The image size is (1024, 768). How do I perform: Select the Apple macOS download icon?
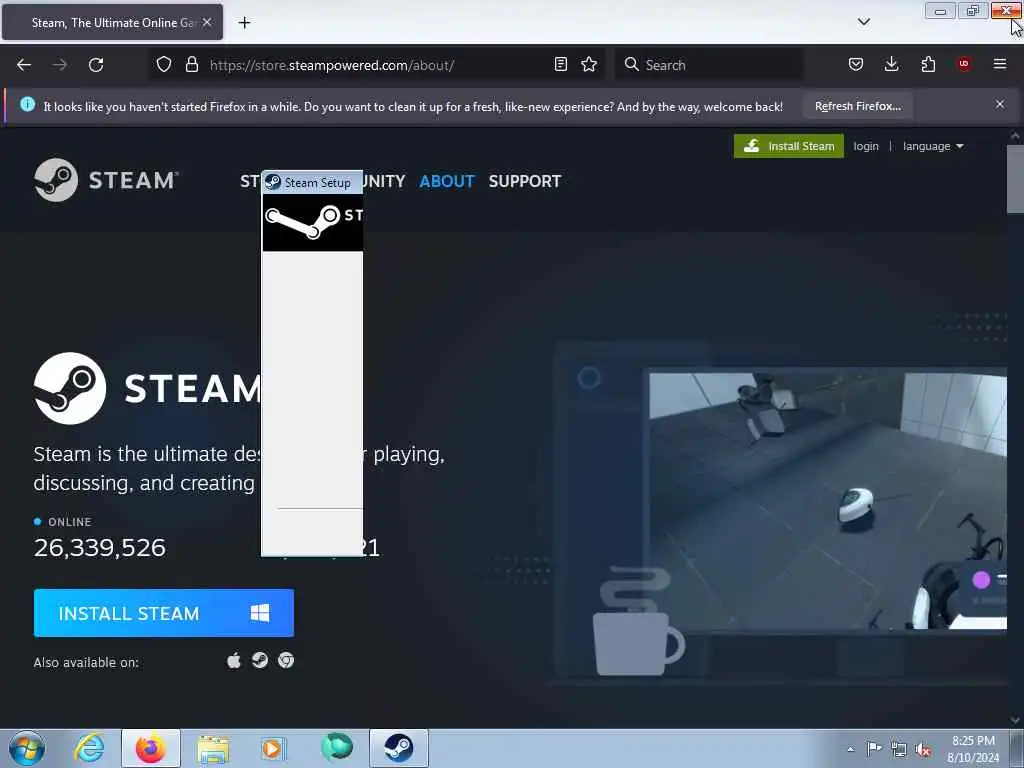pyautogui.click(x=234, y=661)
